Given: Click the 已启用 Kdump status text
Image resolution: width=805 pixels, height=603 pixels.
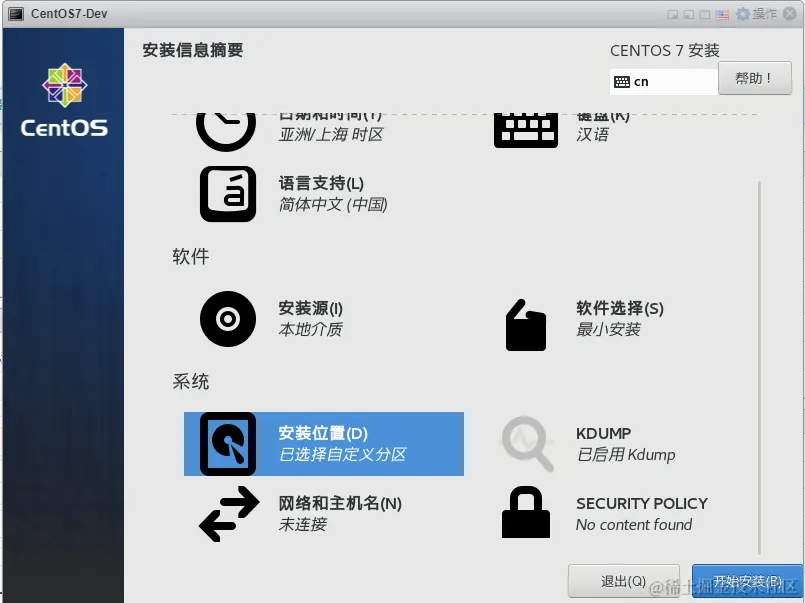Looking at the screenshot, I should (626, 455).
